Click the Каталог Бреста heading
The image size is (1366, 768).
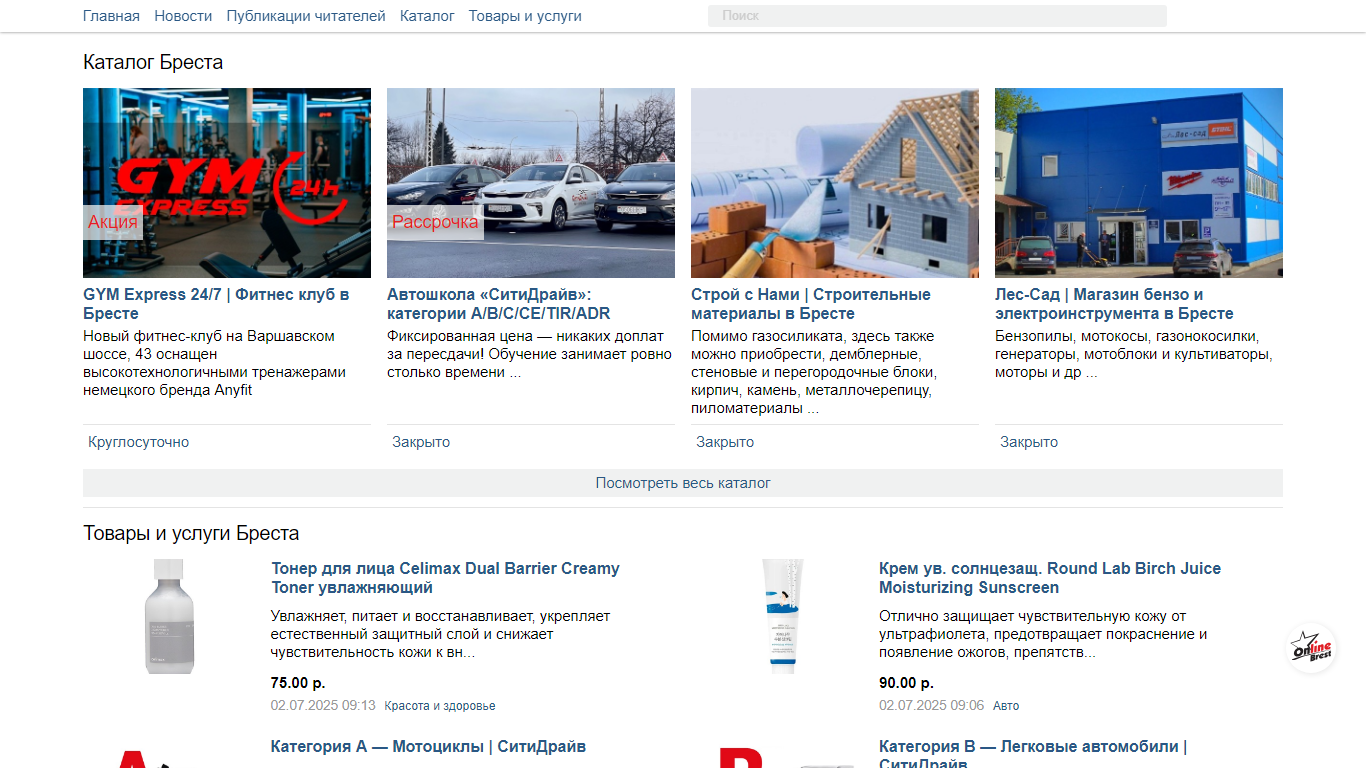[153, 62]
